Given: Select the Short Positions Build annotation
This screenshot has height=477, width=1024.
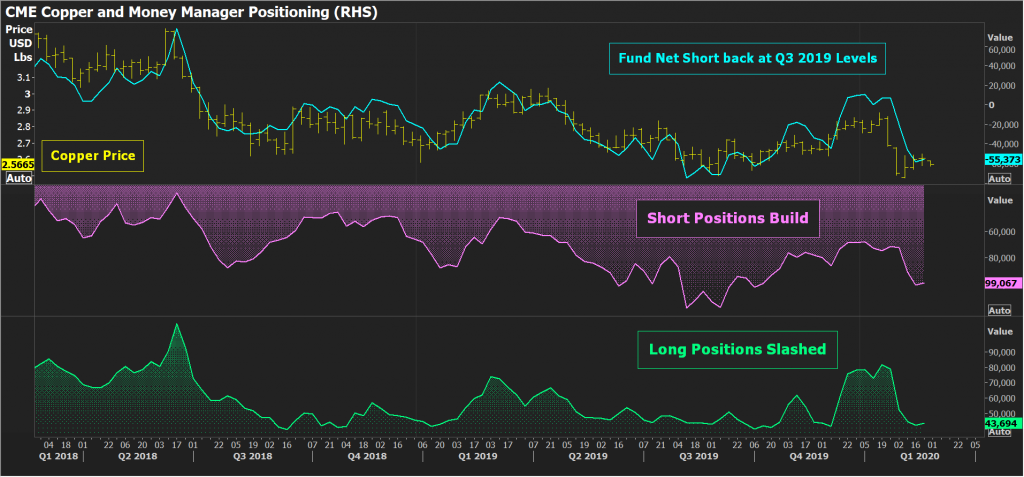Looking at the screenshot, I should [x=727, y=217].
